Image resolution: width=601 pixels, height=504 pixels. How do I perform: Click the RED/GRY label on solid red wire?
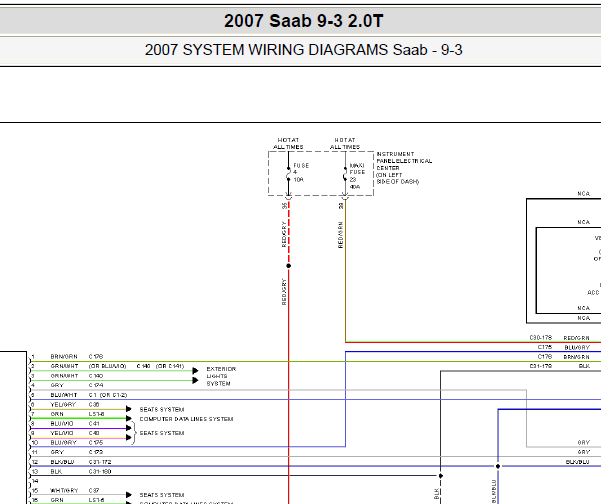click(x=284, y=292)
